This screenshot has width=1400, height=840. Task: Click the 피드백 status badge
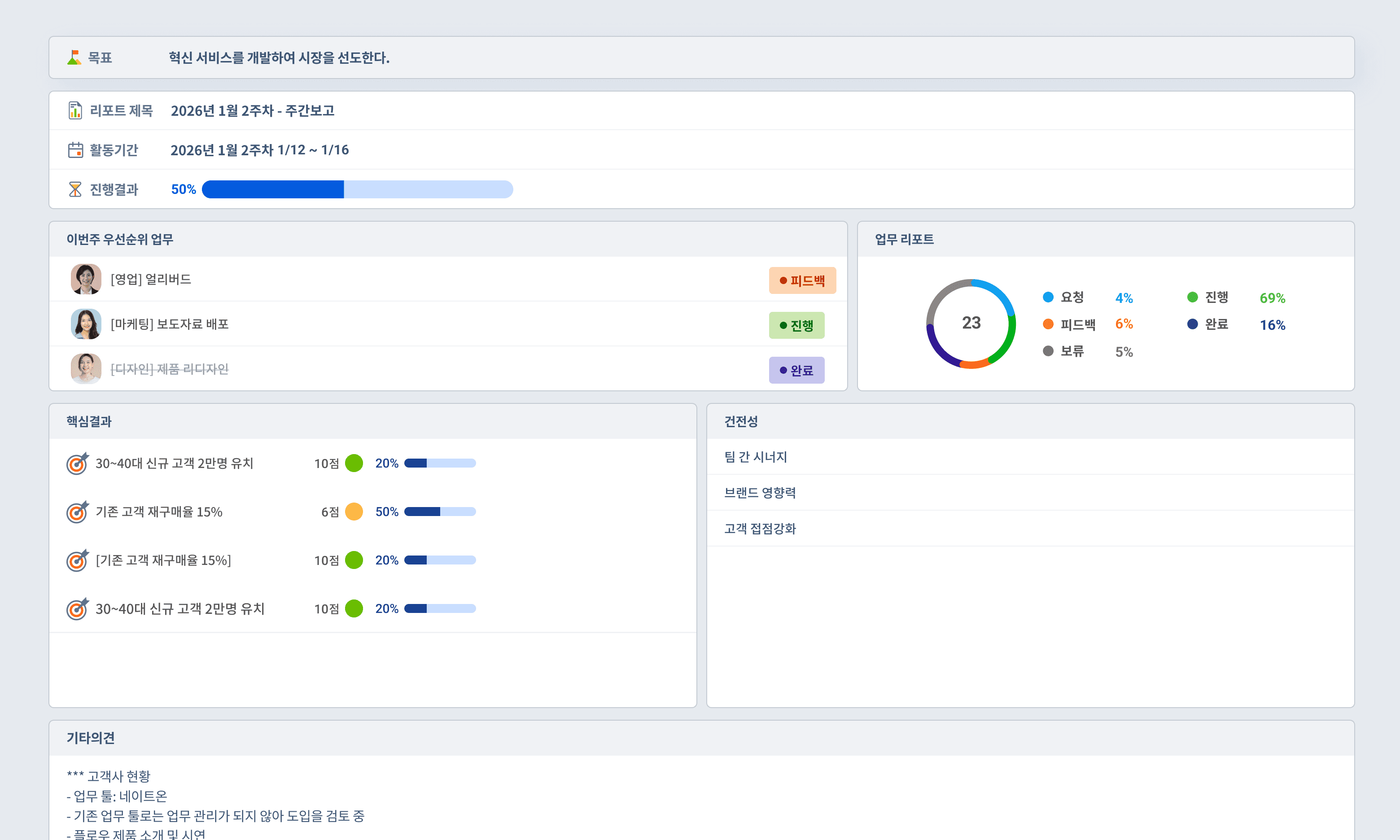coord(802,280)
